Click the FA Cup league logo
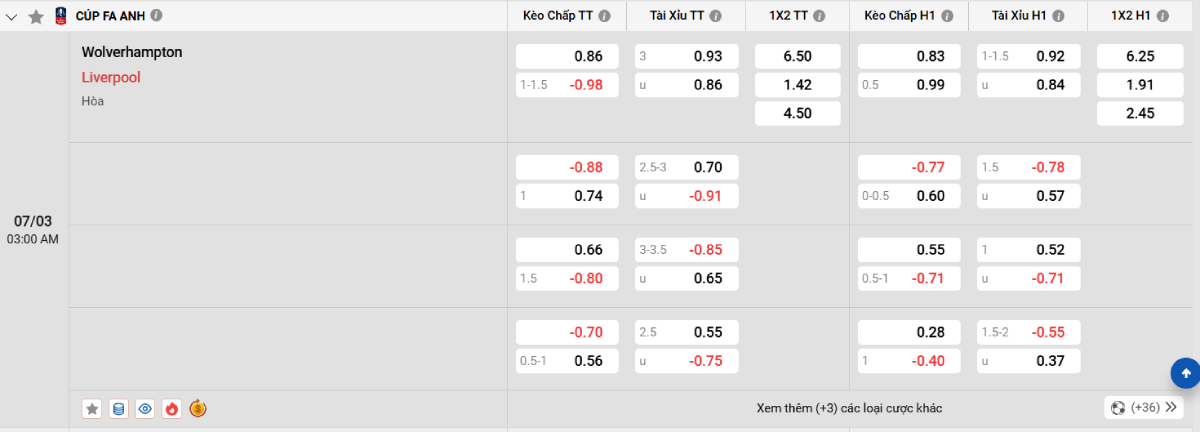Viewport: 1200px width, 432px height. click(61, 16)
